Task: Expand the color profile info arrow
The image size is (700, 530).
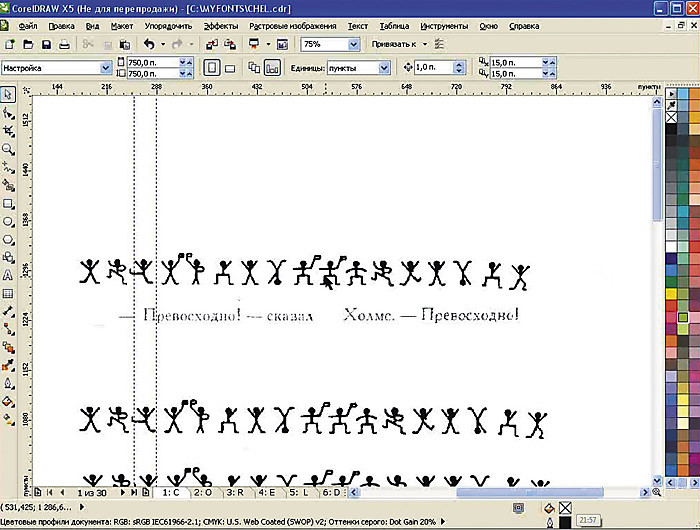Action: (443, 522)
